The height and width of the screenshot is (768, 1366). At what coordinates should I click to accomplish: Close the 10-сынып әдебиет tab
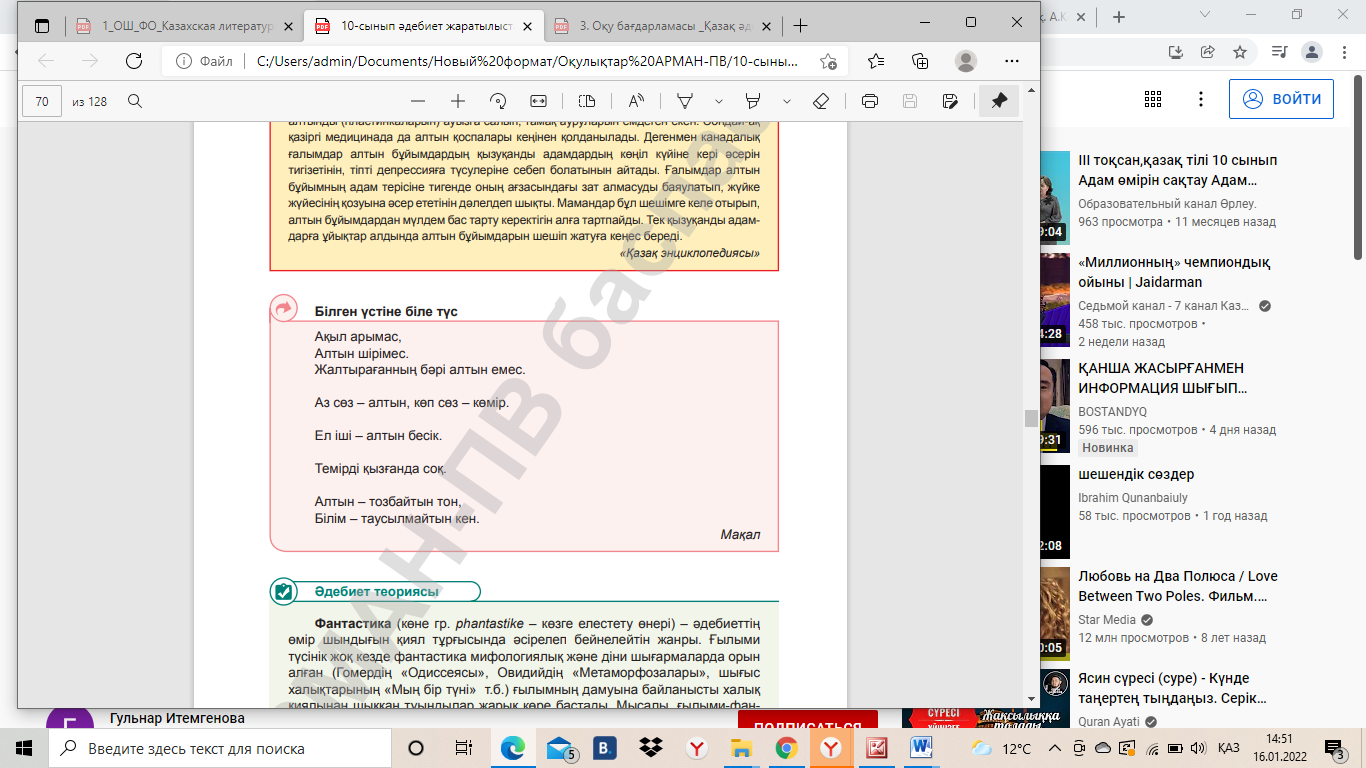click(x=528, y=26)
